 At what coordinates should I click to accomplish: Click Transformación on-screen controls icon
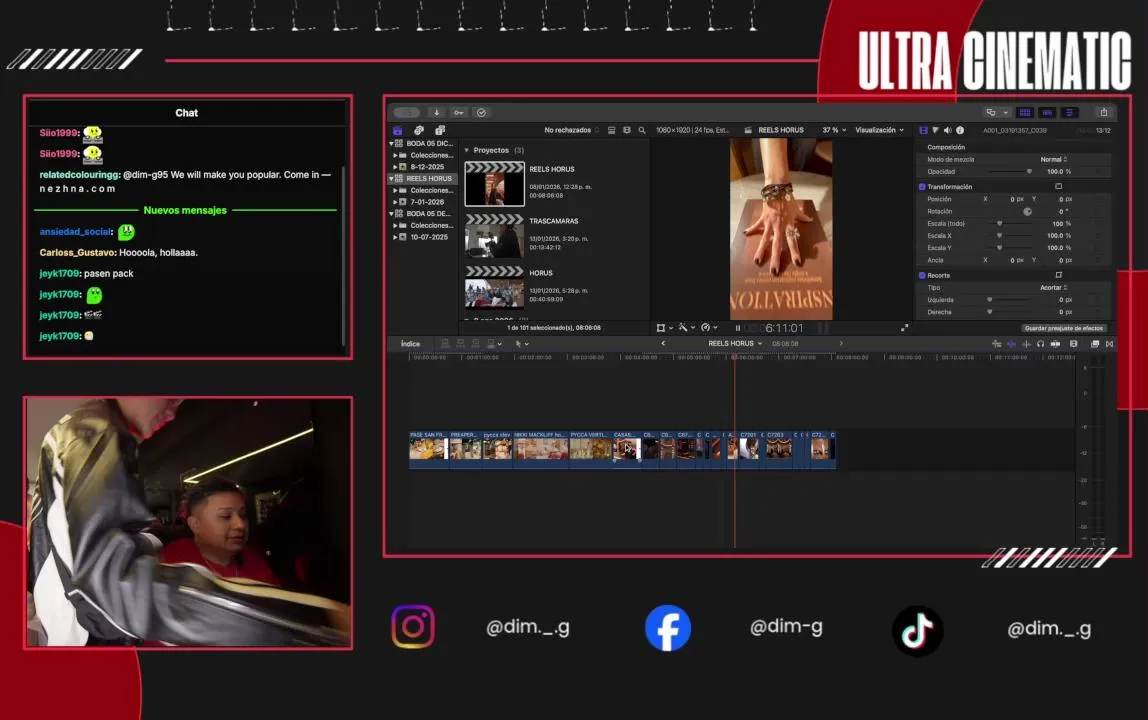(1058, 187)
